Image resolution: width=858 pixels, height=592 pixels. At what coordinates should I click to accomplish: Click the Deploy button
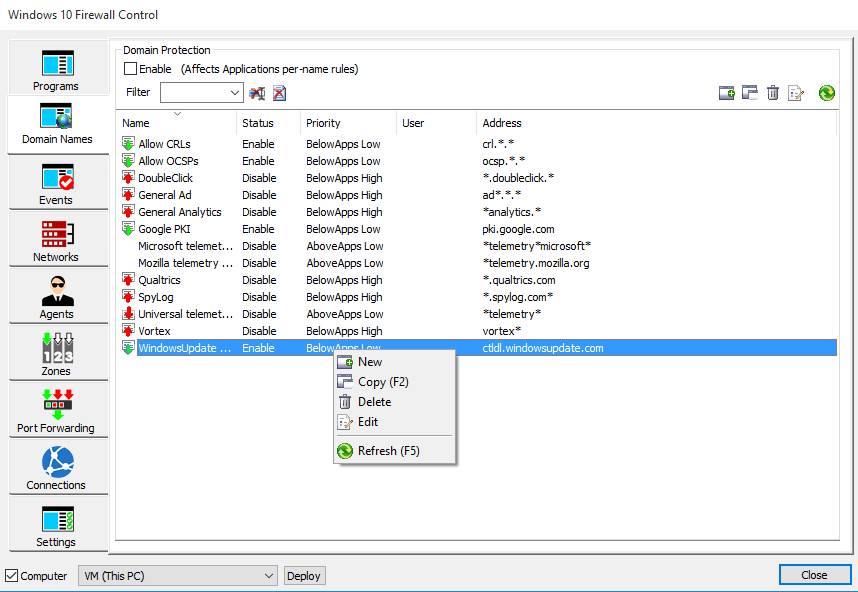[x=304, y=576]
